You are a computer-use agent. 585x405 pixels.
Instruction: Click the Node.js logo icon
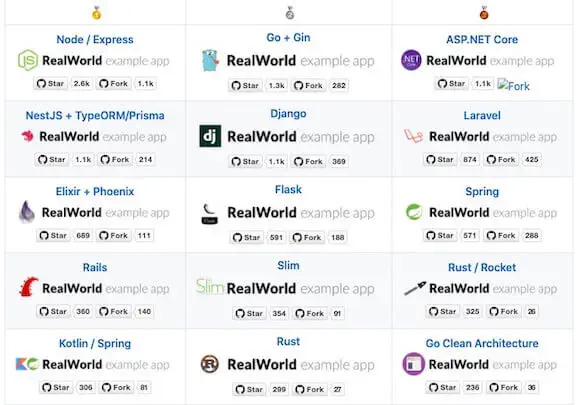(28, 60)
